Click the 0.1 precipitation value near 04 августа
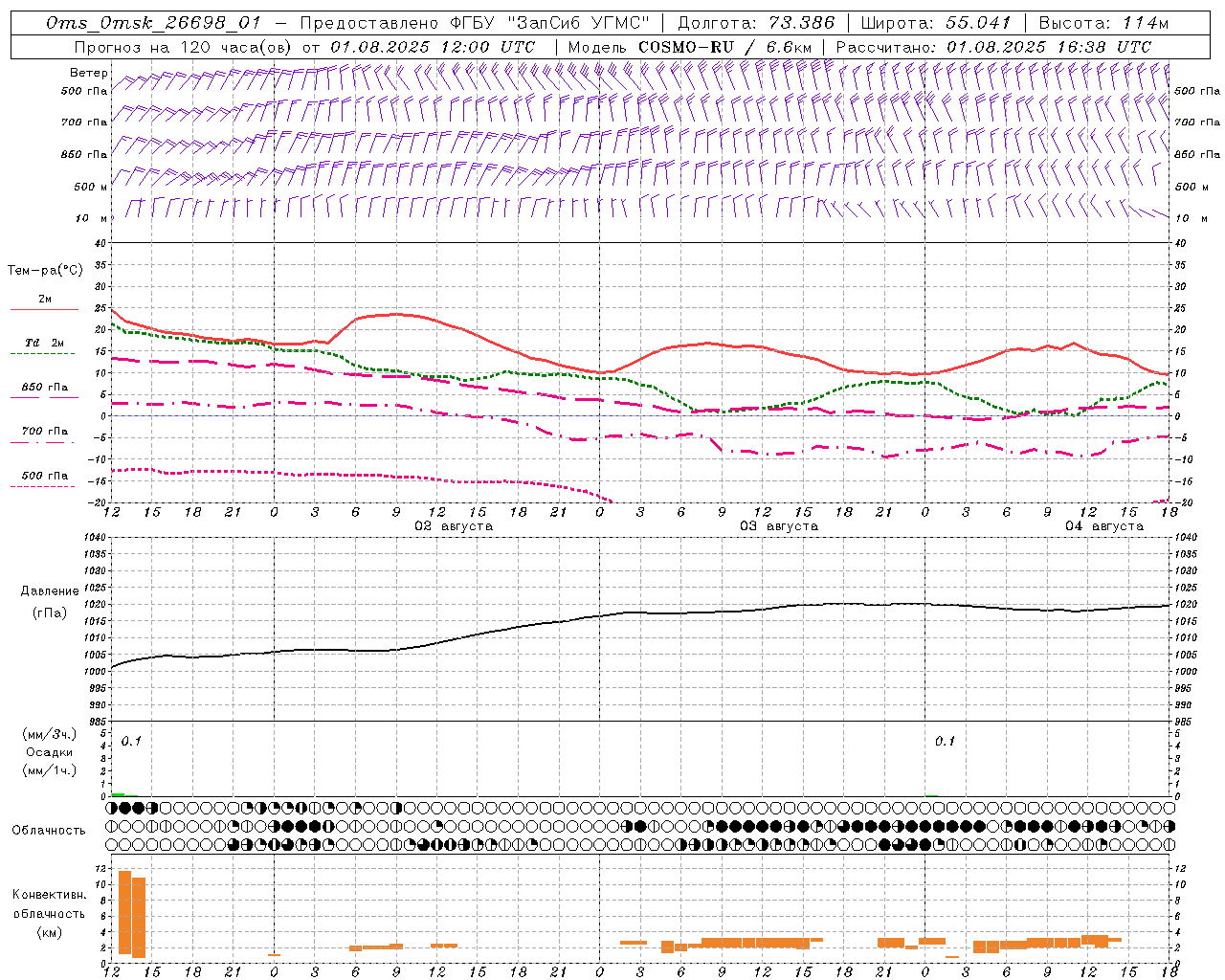Image resolution: width=1225 pixels, height=980 pixels. pos(945,742)
